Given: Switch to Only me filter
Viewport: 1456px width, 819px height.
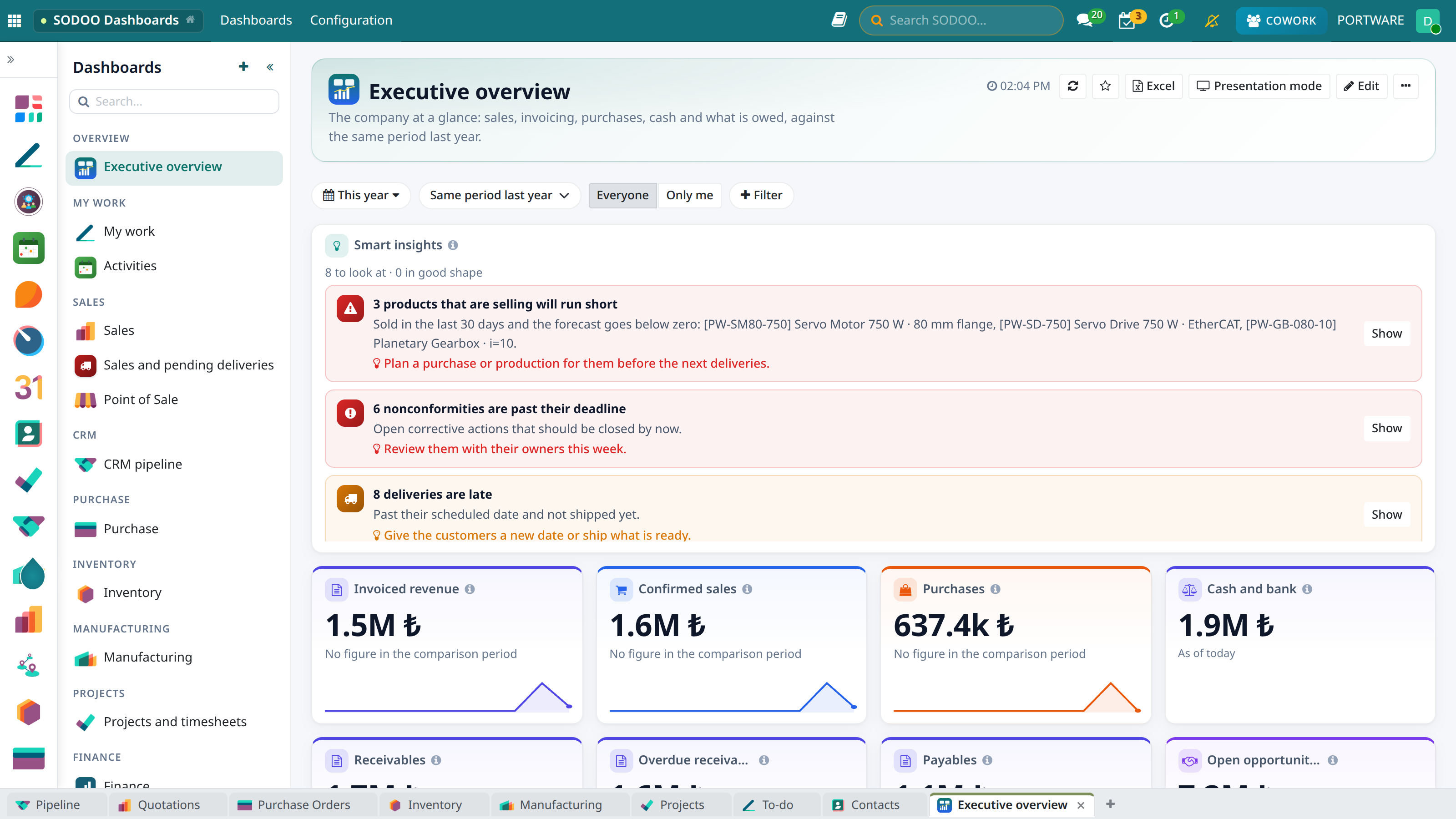Looking at the screenshot, I should 689,195.
